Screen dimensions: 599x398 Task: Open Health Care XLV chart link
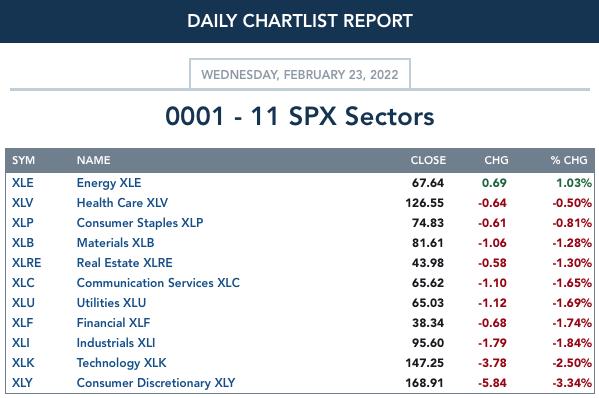click(x=122, y=203)
